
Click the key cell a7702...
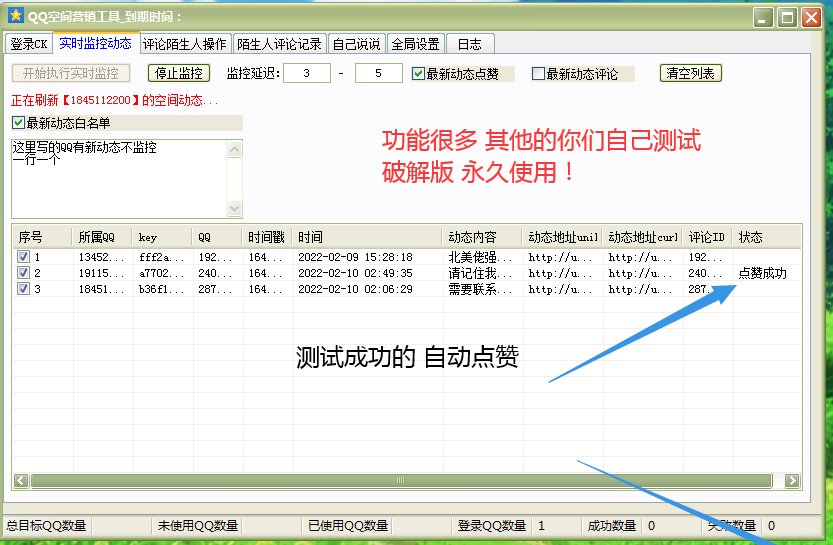[x=162, y=273]
